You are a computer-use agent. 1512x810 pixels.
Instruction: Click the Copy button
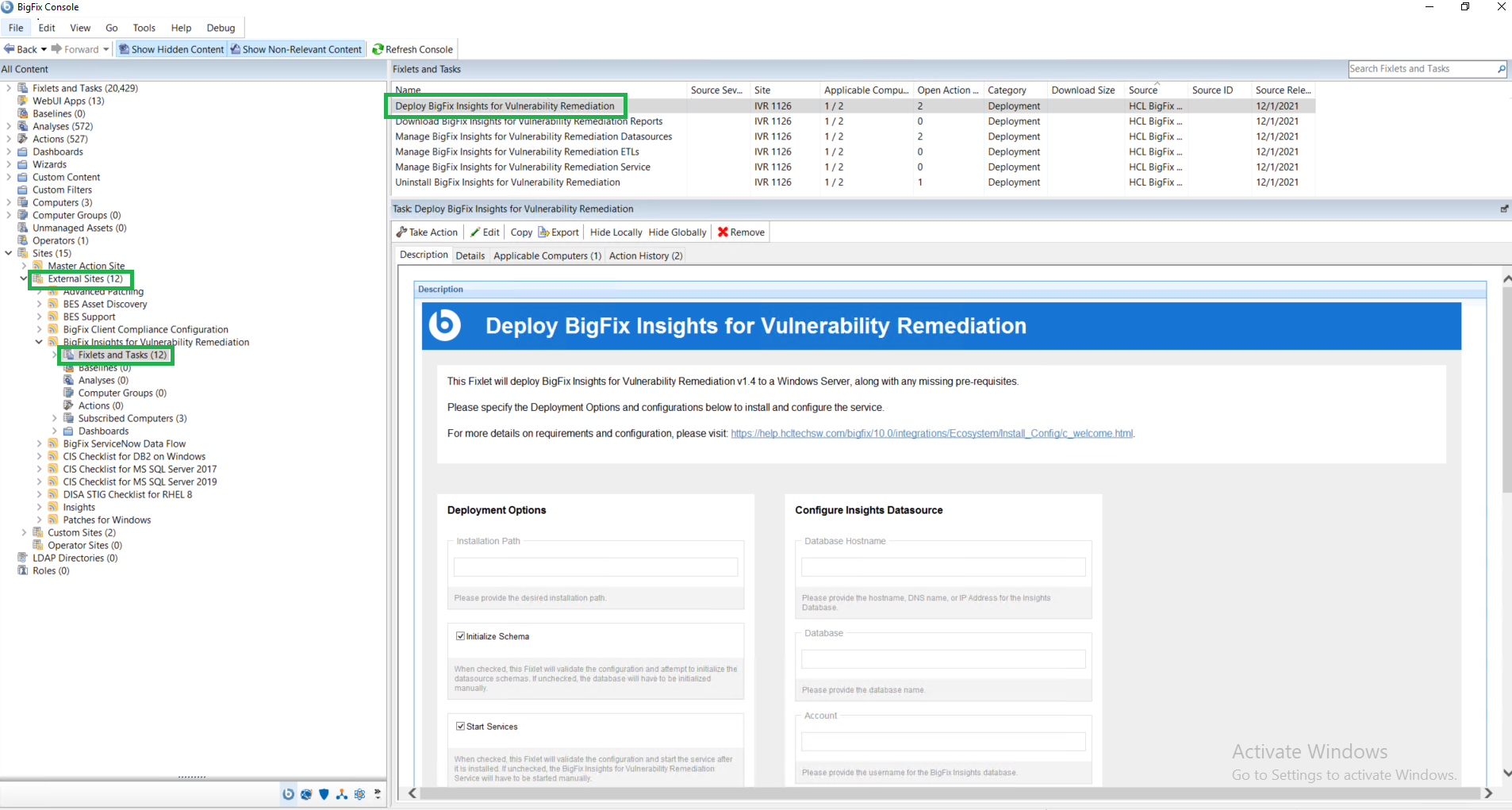(521, 232)
